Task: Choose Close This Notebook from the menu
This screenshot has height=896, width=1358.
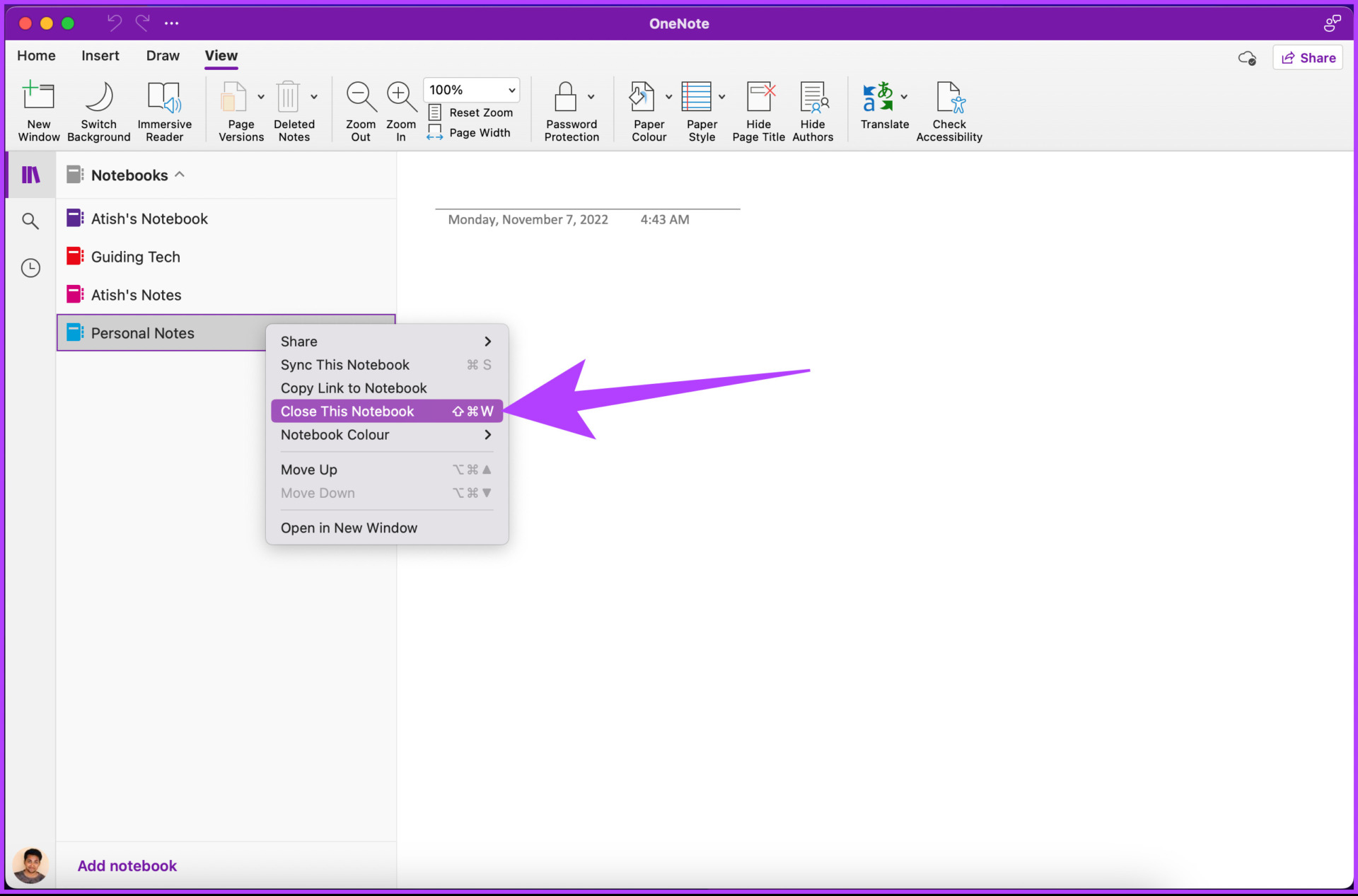Action: pos(347,411)
